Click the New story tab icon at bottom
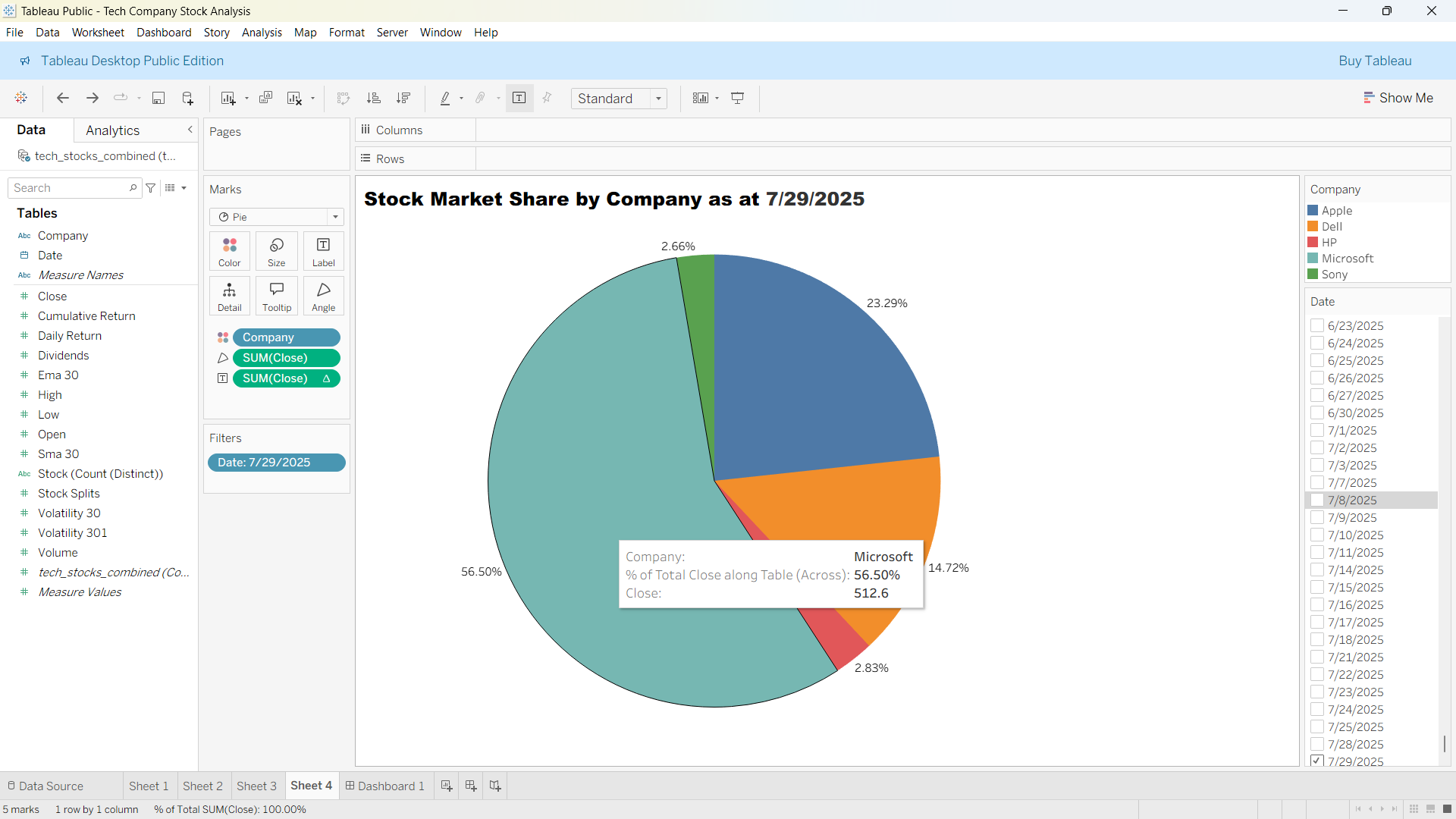Image resolution: width=1456 pixels, height=819 pixels. coord(495,786)
